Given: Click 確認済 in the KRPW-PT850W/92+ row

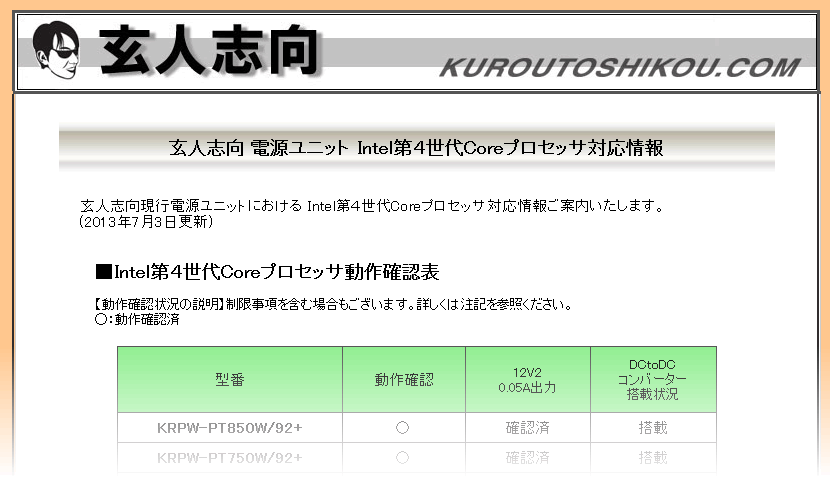Looking at the screenshot, I should pyautogui.click(x=528, y=428).
